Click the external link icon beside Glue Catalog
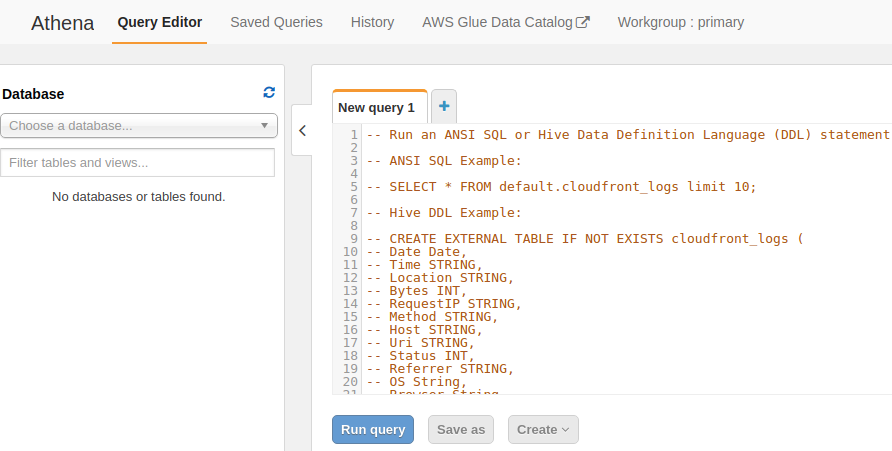Image resolution: width=892 pixels, height=451 pixels. coord(583,22)
